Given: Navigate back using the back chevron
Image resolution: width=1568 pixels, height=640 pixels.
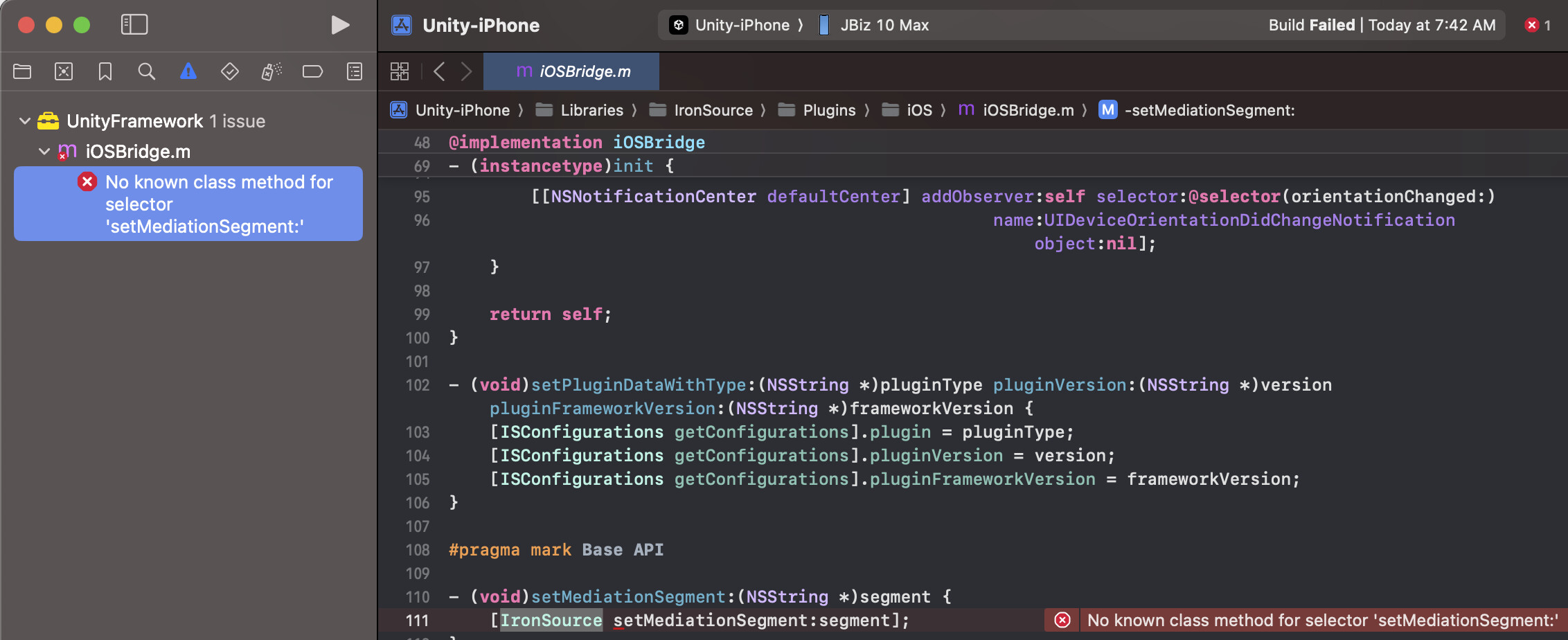Looking at the screenshot, I should [439, 71].
